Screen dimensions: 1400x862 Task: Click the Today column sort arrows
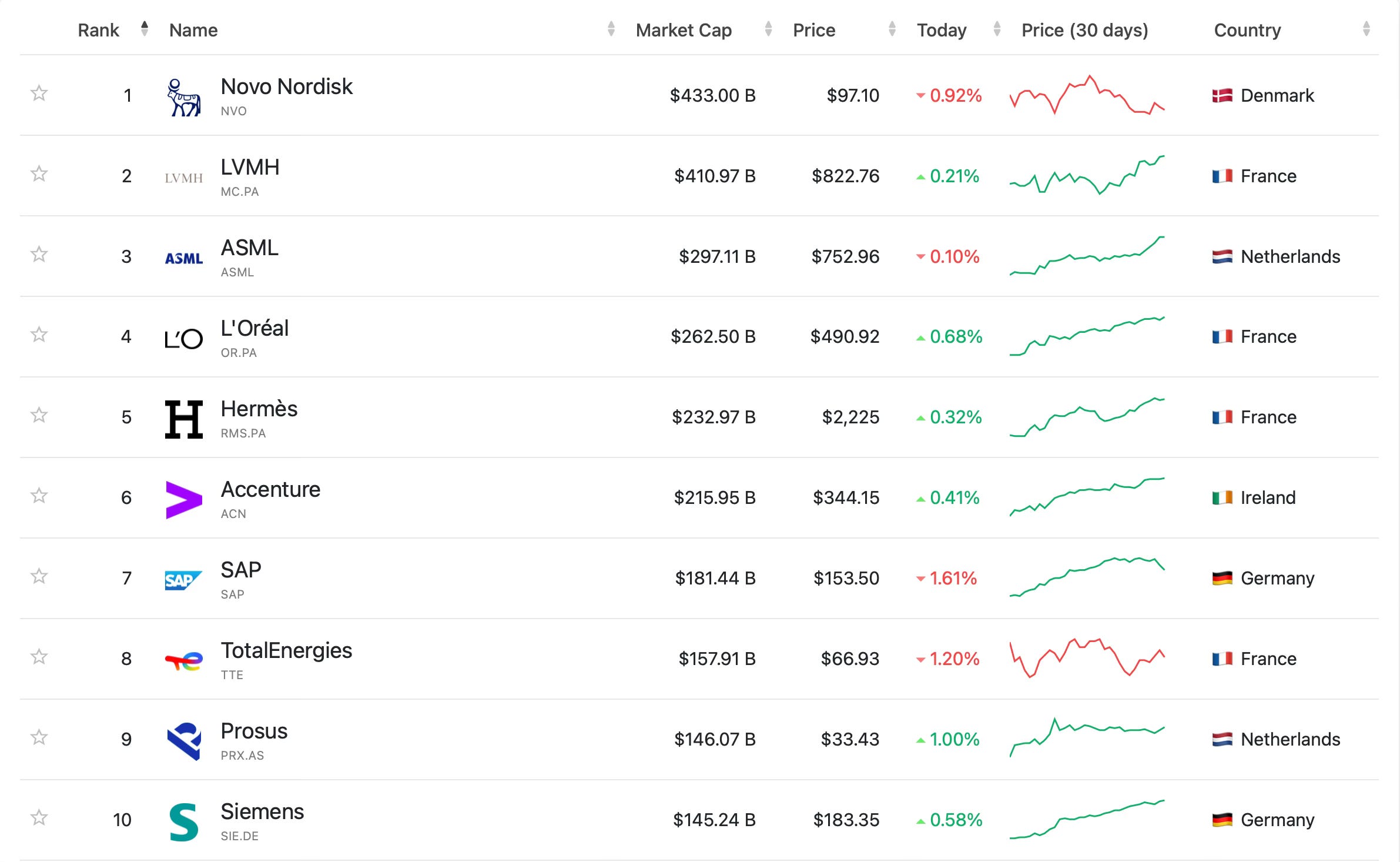pos(997,29)
